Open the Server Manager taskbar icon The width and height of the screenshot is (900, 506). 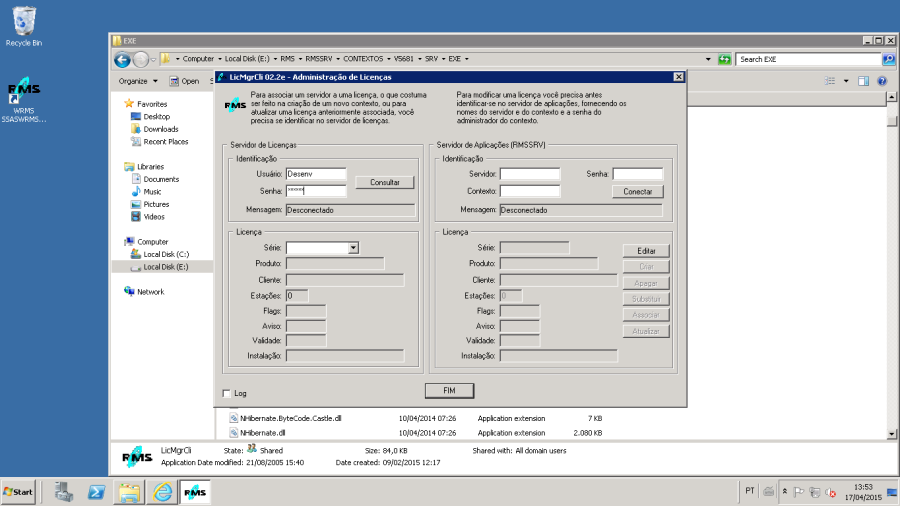pyautogui.click(x=64, y=492)
